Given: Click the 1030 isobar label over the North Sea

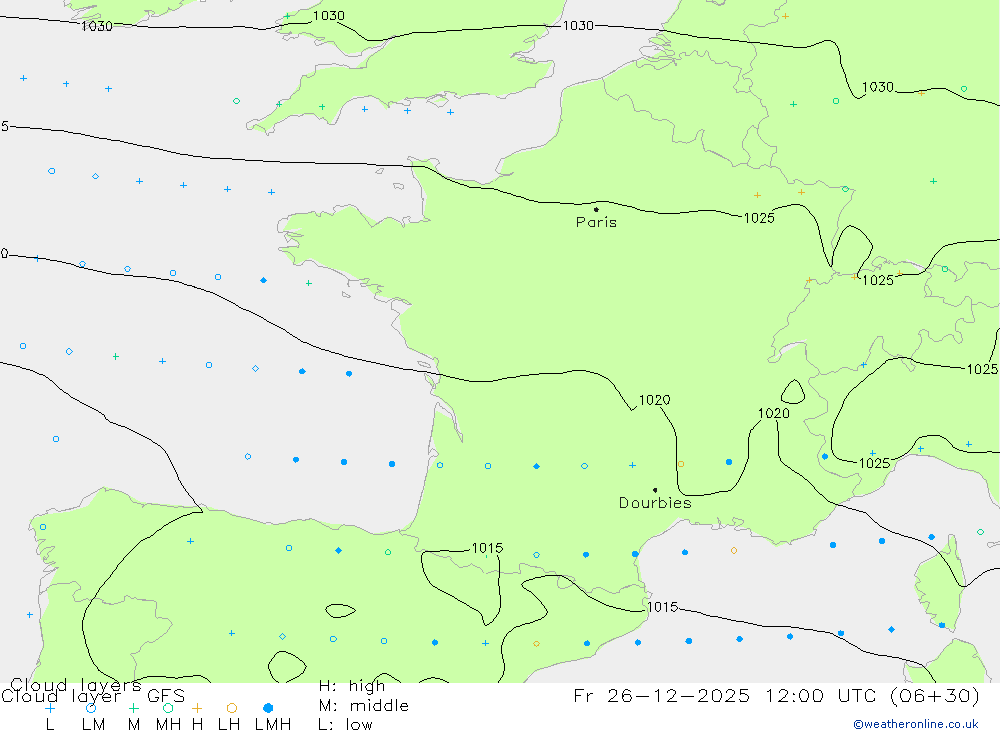Looking at the screenshot, I should tap(578, 26).
